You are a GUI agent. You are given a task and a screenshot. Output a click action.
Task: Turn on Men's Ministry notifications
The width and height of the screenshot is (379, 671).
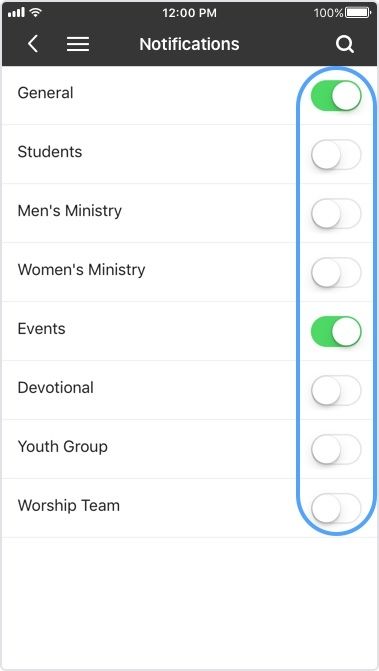click(336, 214)
